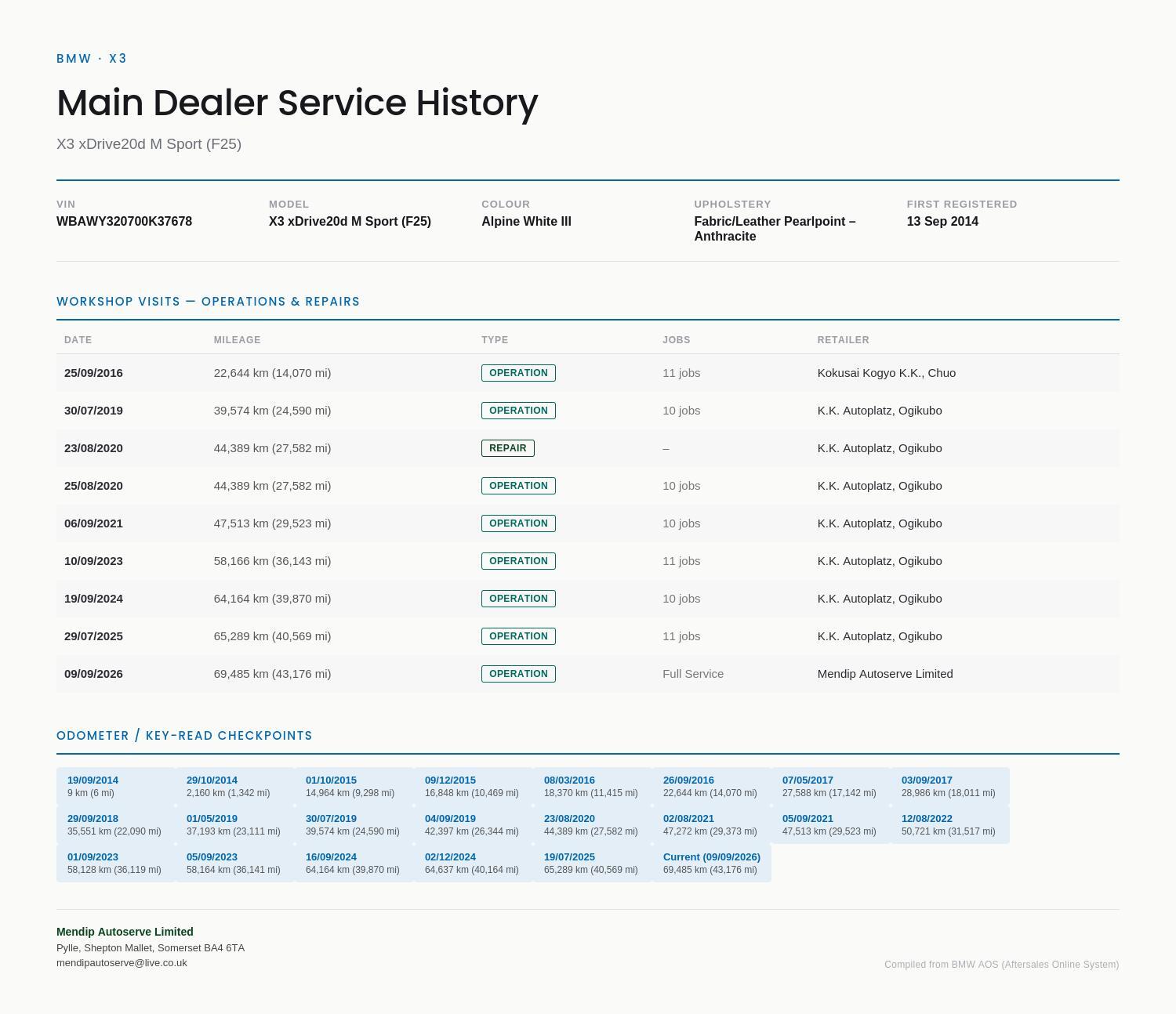Select the 01/05/2019 checkpoint card

point(235,825)
